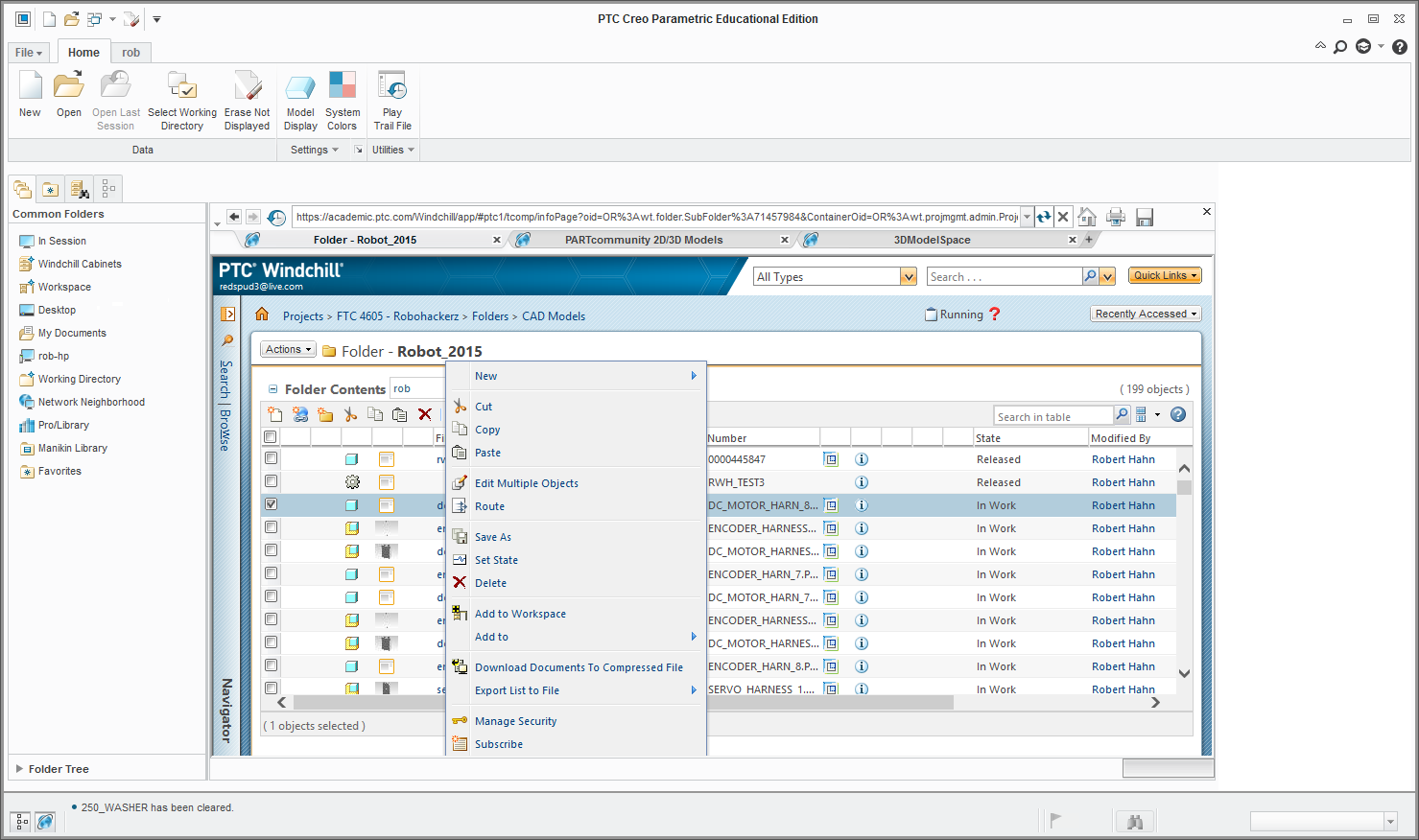This screenshot has height=840, width=1419.
Task: Check the SERVO_HARNESS row checkbox
Action: click(271, 688)
